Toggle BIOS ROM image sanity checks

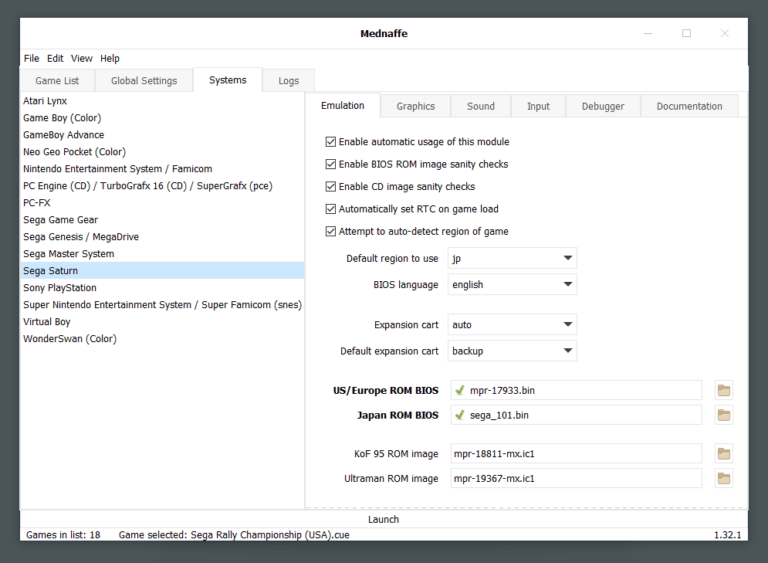(331, 164)
